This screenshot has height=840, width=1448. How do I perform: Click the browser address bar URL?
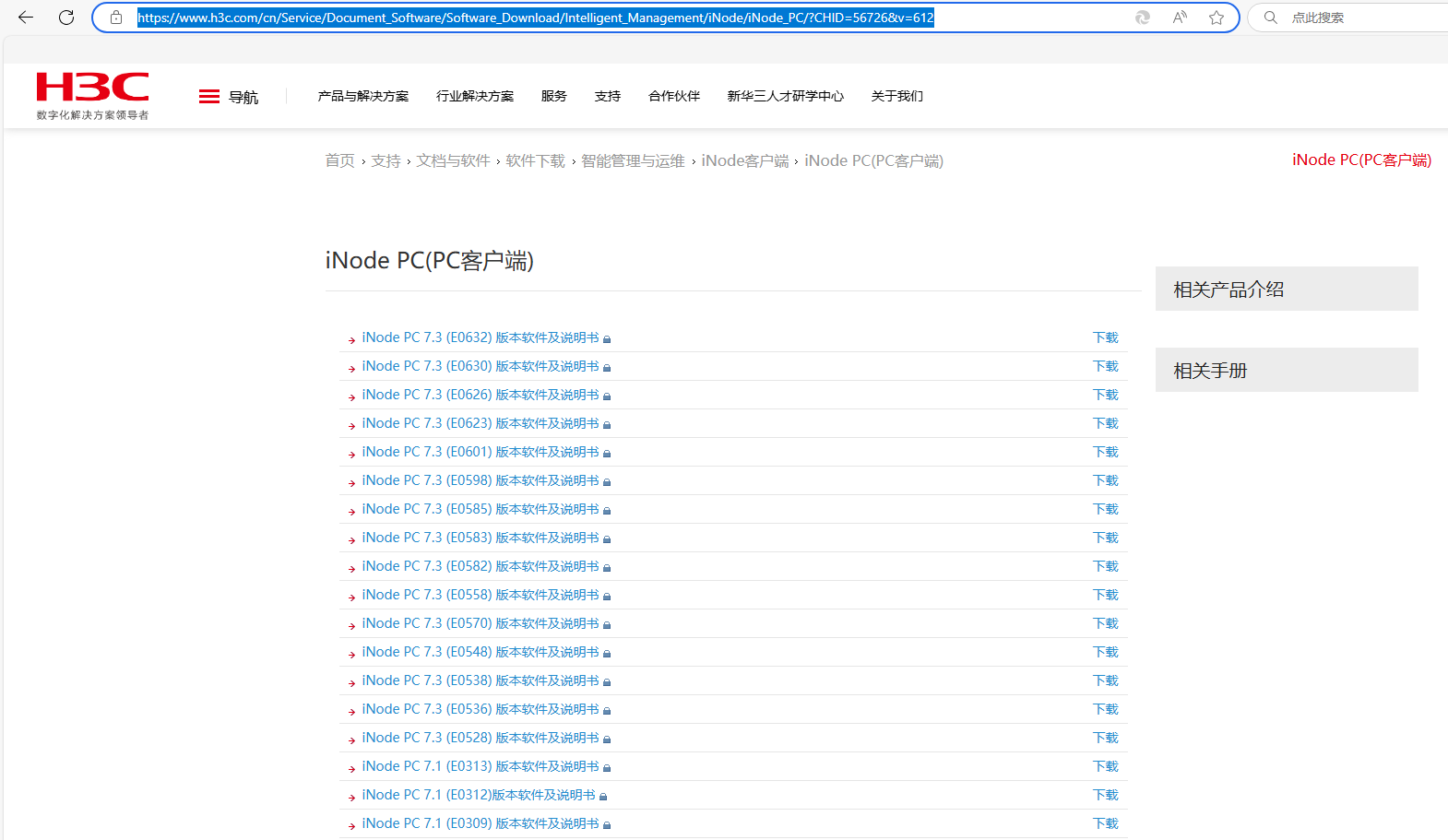pos(536,18)
